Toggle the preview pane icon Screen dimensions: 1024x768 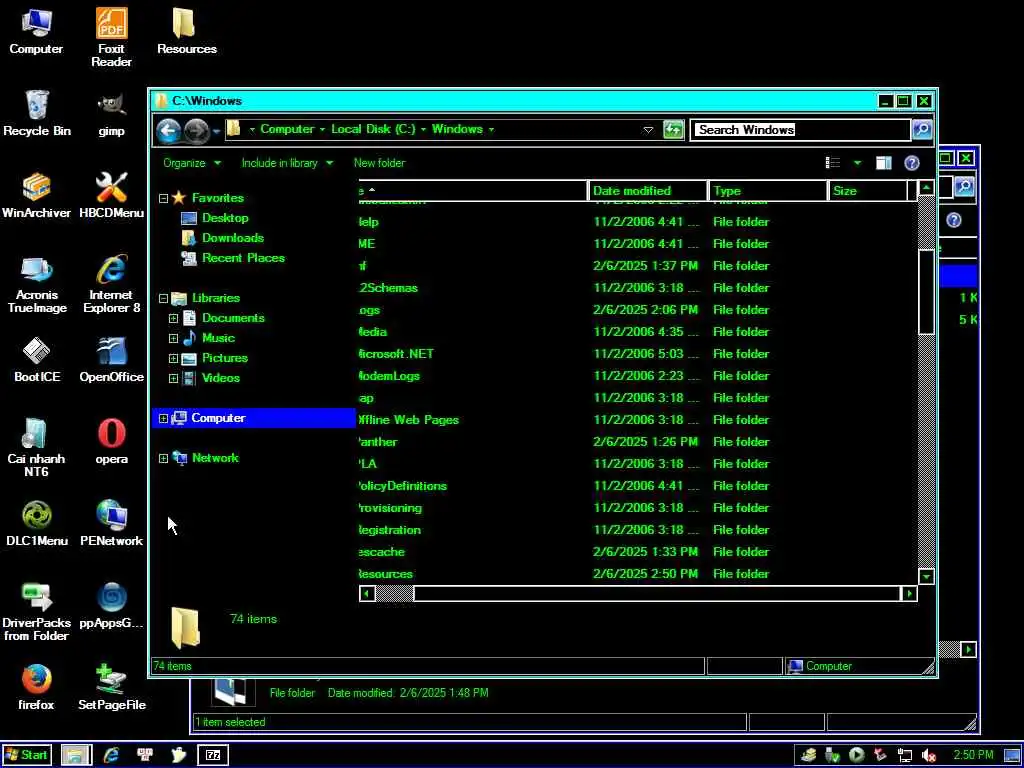[884, 163]
